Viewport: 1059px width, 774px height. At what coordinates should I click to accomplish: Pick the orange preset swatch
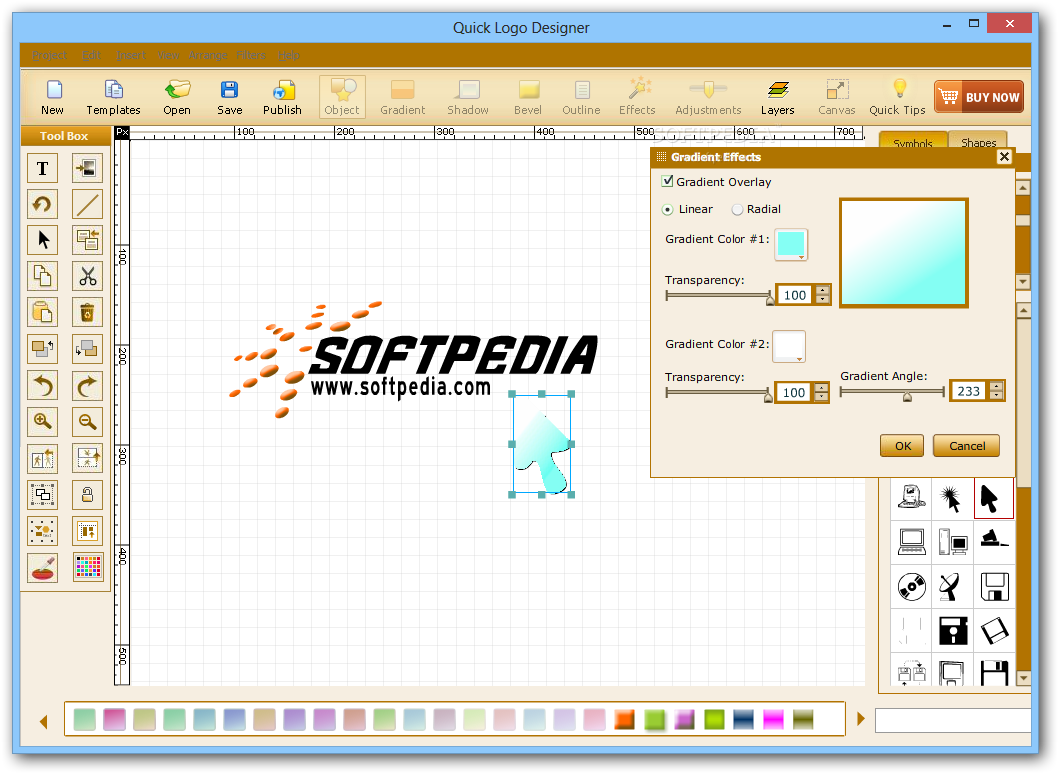pos(625,719)
